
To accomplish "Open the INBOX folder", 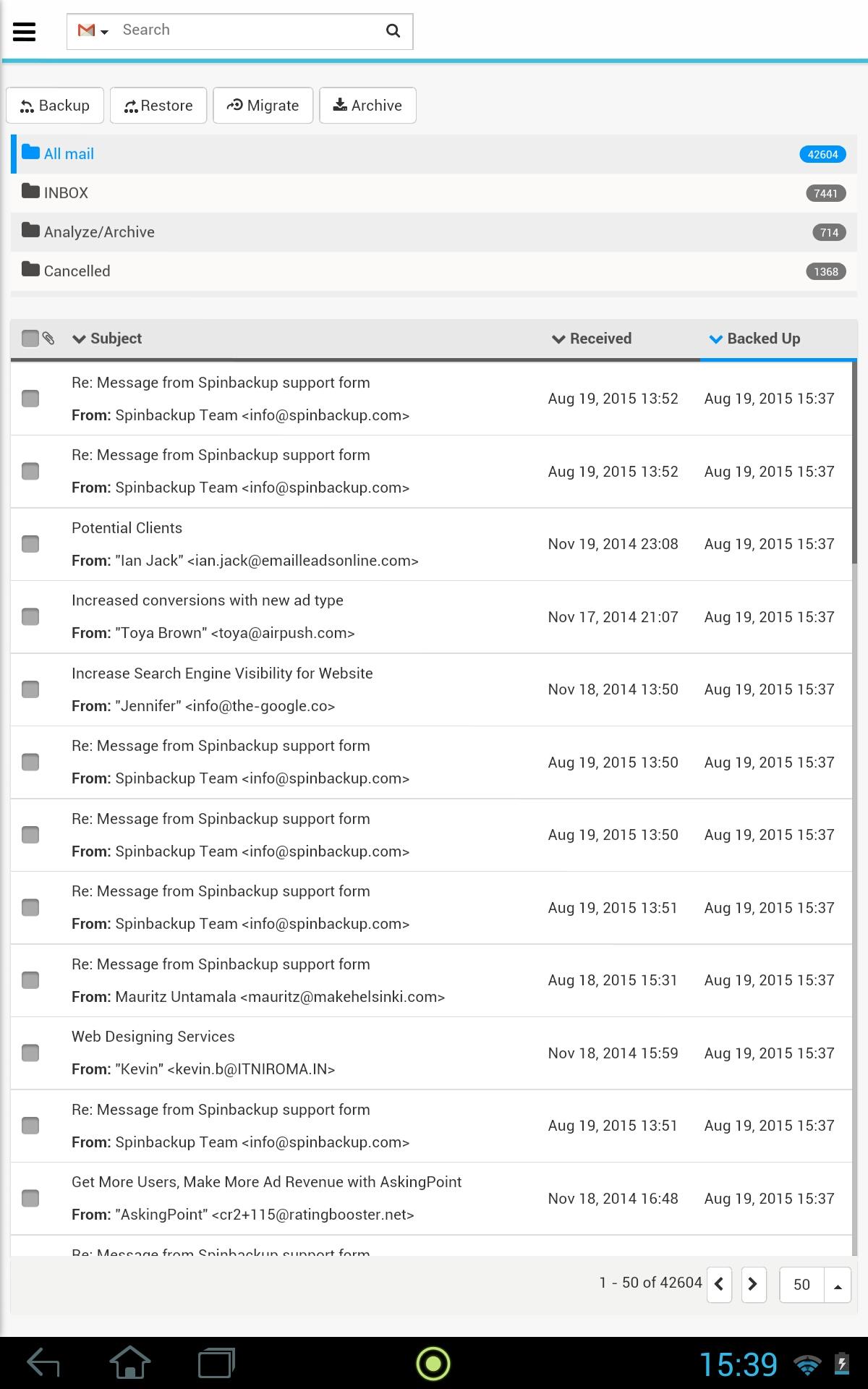I will tap(66, 193).
